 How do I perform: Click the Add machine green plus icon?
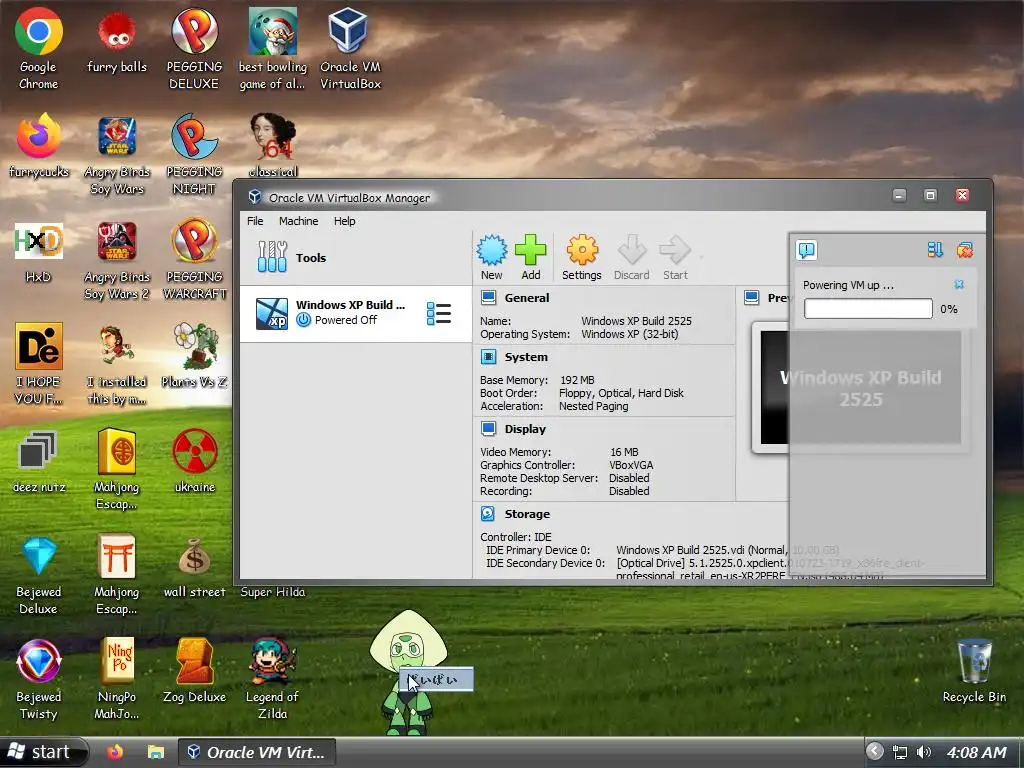pyautogui.click(x=530, y=257)
